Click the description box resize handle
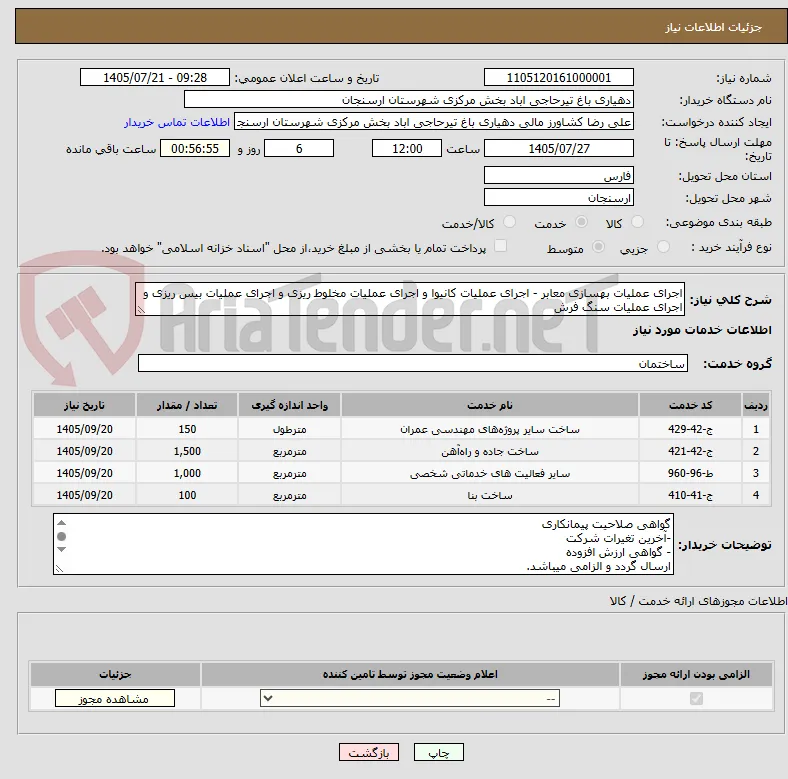 coord(141,310)
